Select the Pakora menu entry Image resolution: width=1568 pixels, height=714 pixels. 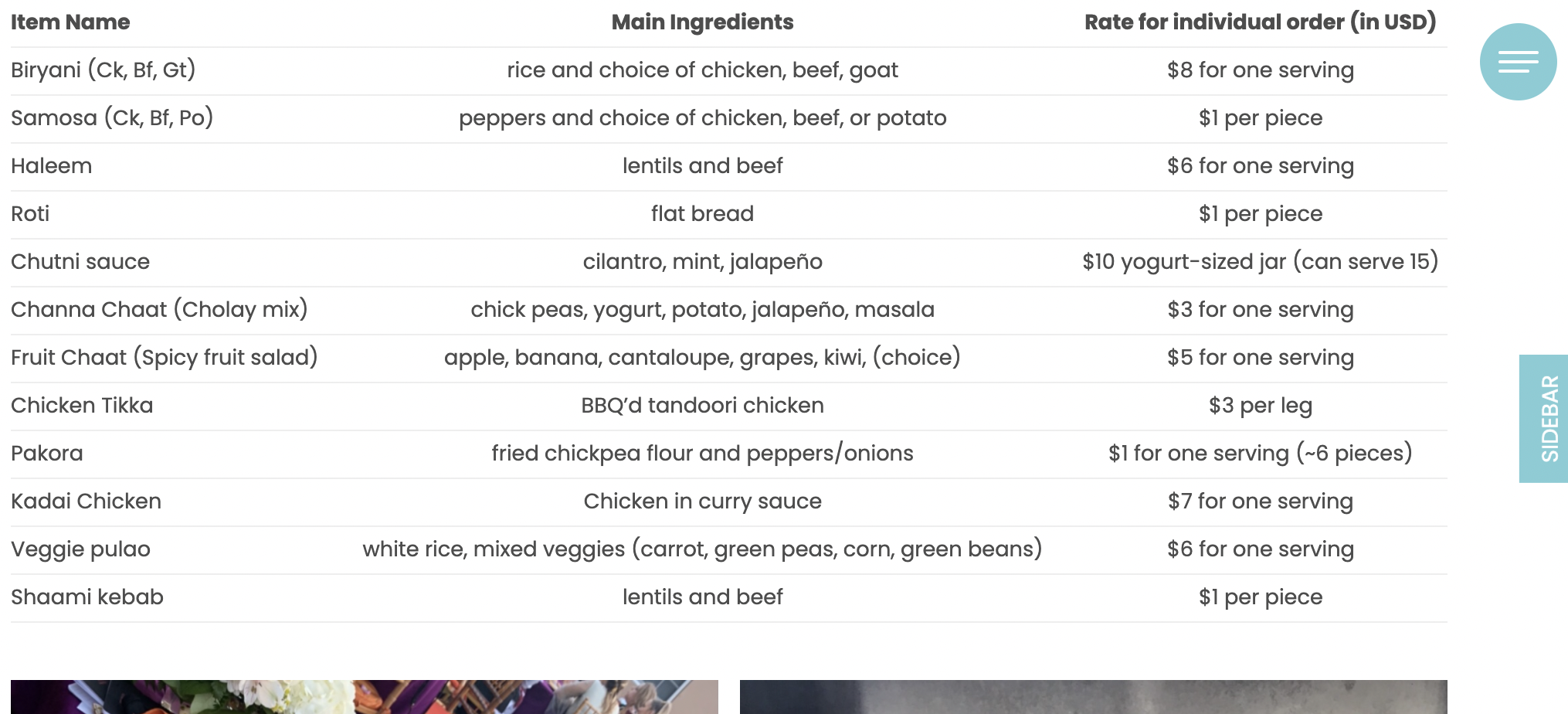click(x=46, y=453)
